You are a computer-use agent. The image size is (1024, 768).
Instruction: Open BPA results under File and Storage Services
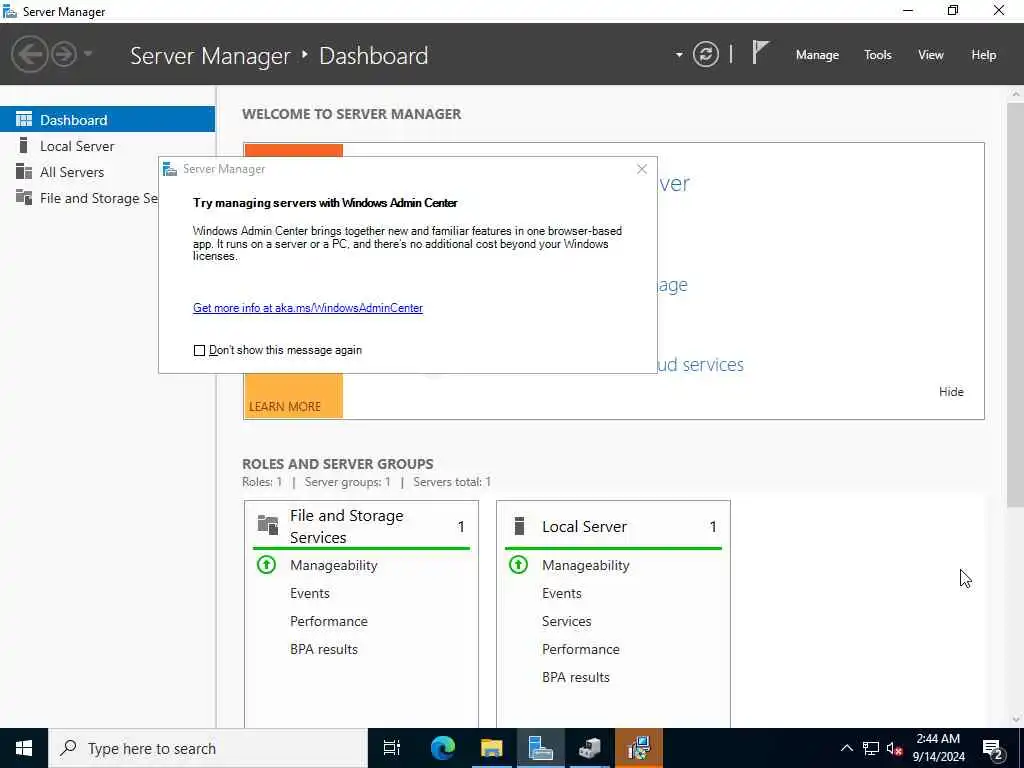[324, 649]
